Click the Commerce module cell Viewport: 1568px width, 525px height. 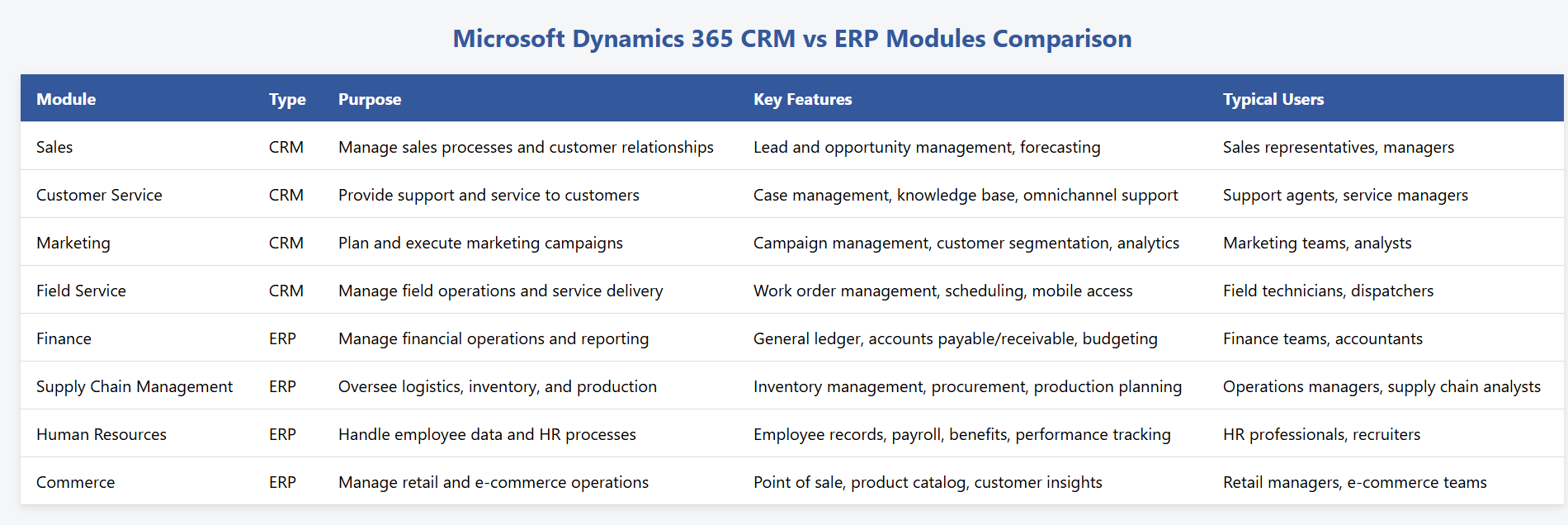pyautogui.click(x=75, y=482)
